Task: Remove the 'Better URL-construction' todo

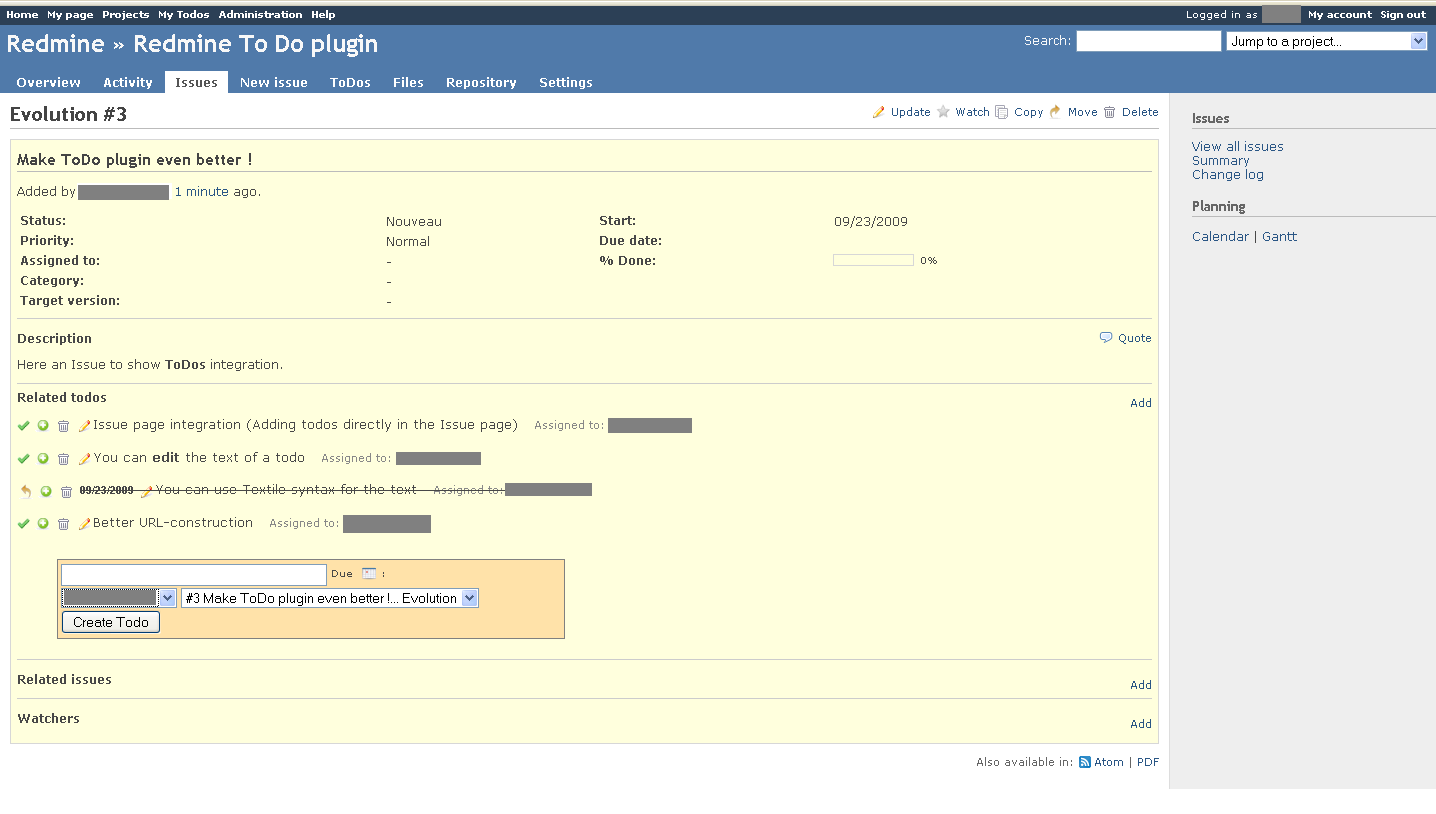Action: tap(63, 524)
